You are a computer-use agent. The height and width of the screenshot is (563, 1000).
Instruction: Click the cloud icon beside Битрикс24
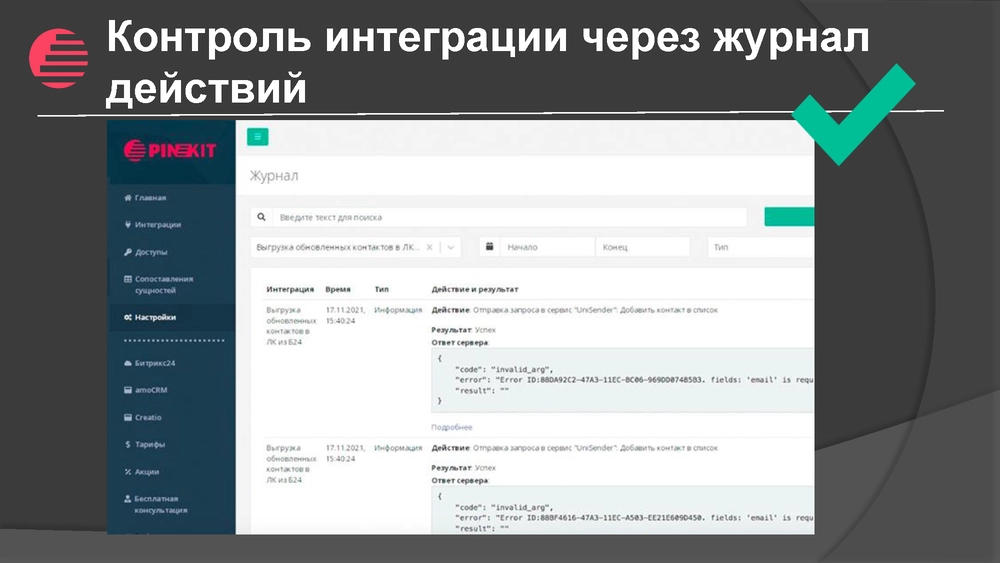(127, 363)
